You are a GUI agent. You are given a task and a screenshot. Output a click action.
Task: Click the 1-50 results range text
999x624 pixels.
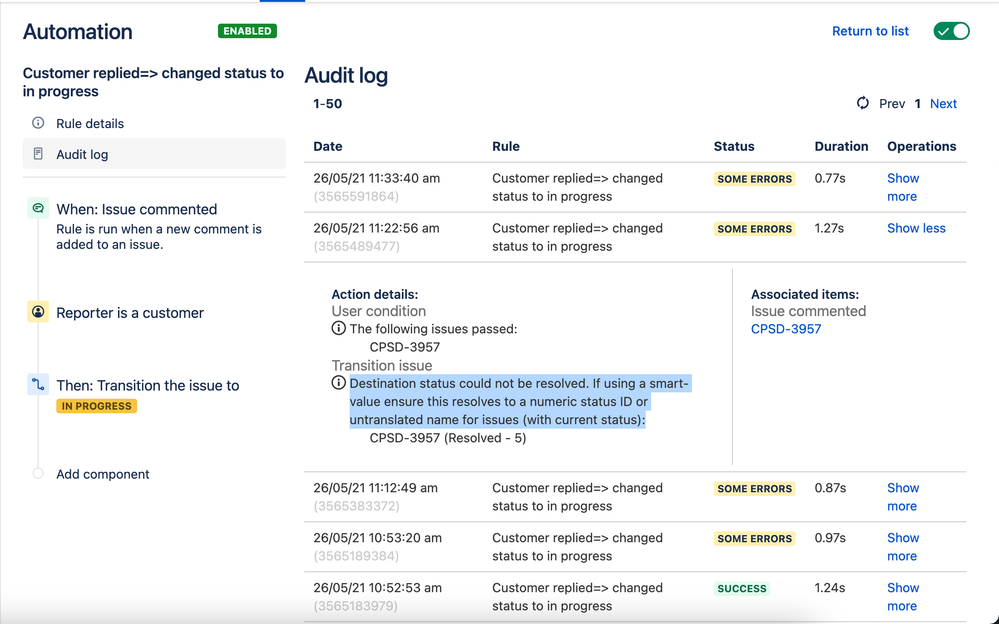(x=327, y=104)
